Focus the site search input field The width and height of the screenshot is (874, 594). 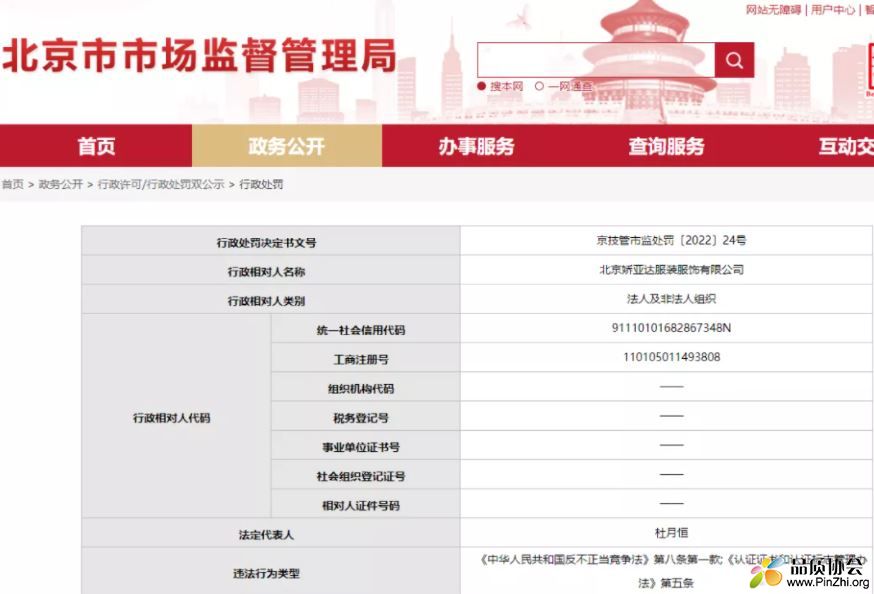click(596, 60)
